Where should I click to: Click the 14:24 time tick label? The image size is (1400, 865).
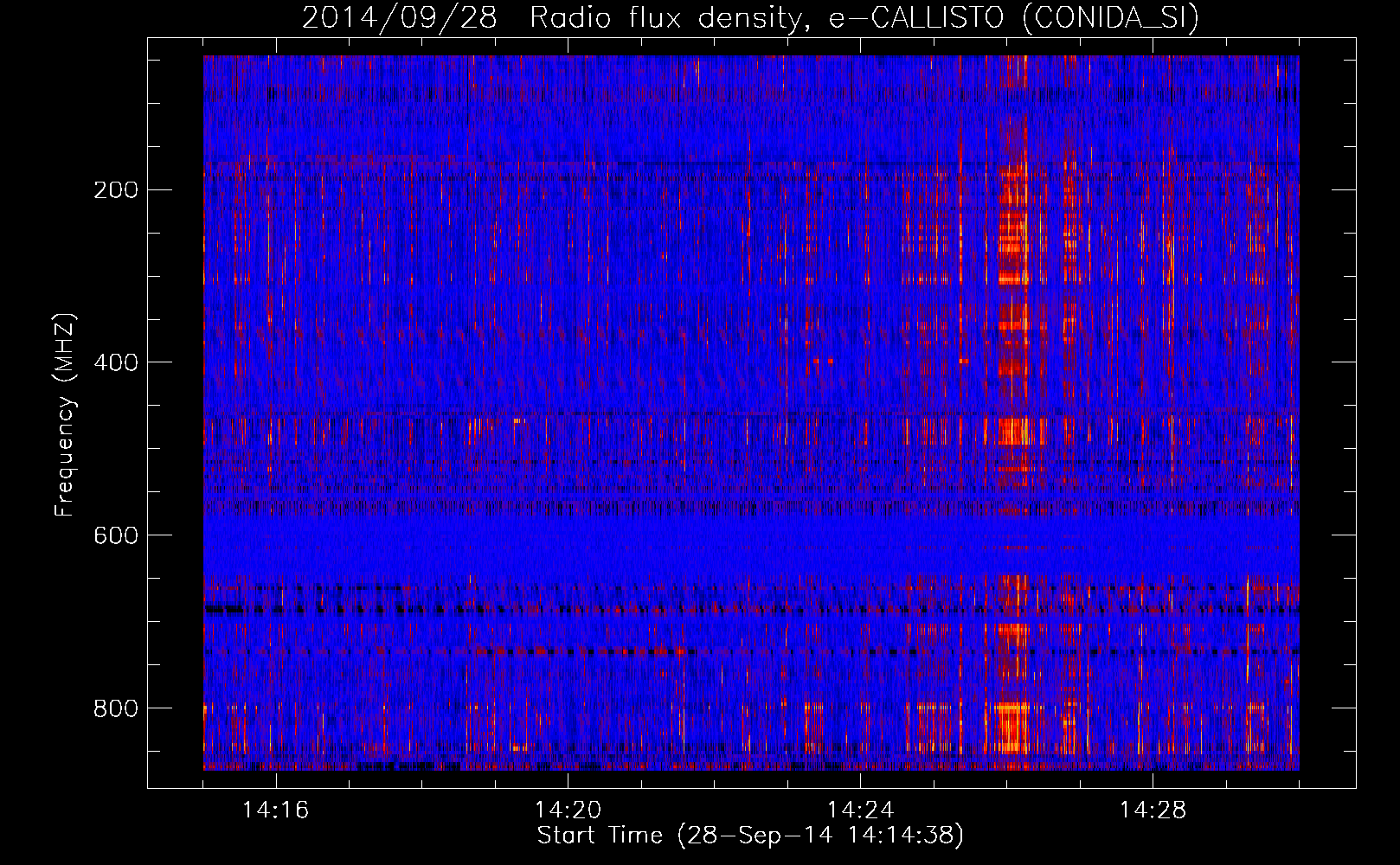click(x=861, y=811)
